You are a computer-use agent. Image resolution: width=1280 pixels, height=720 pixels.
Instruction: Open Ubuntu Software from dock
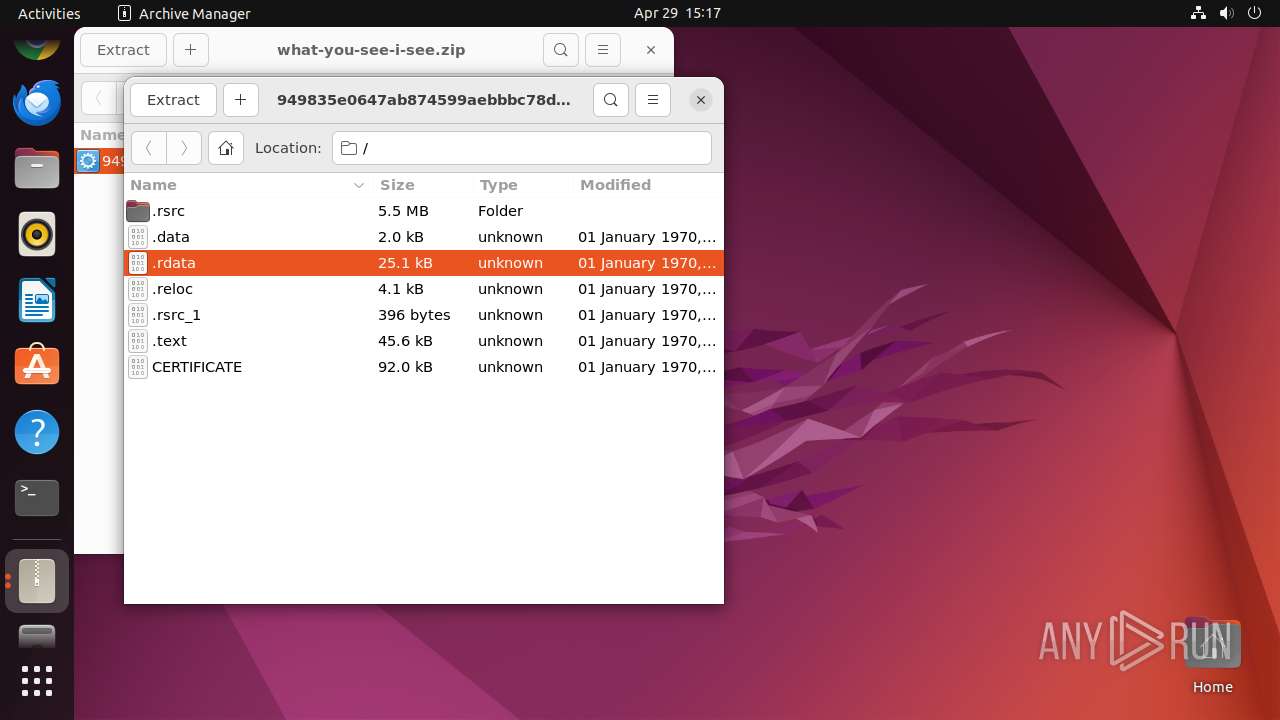(x=37, y=366)
